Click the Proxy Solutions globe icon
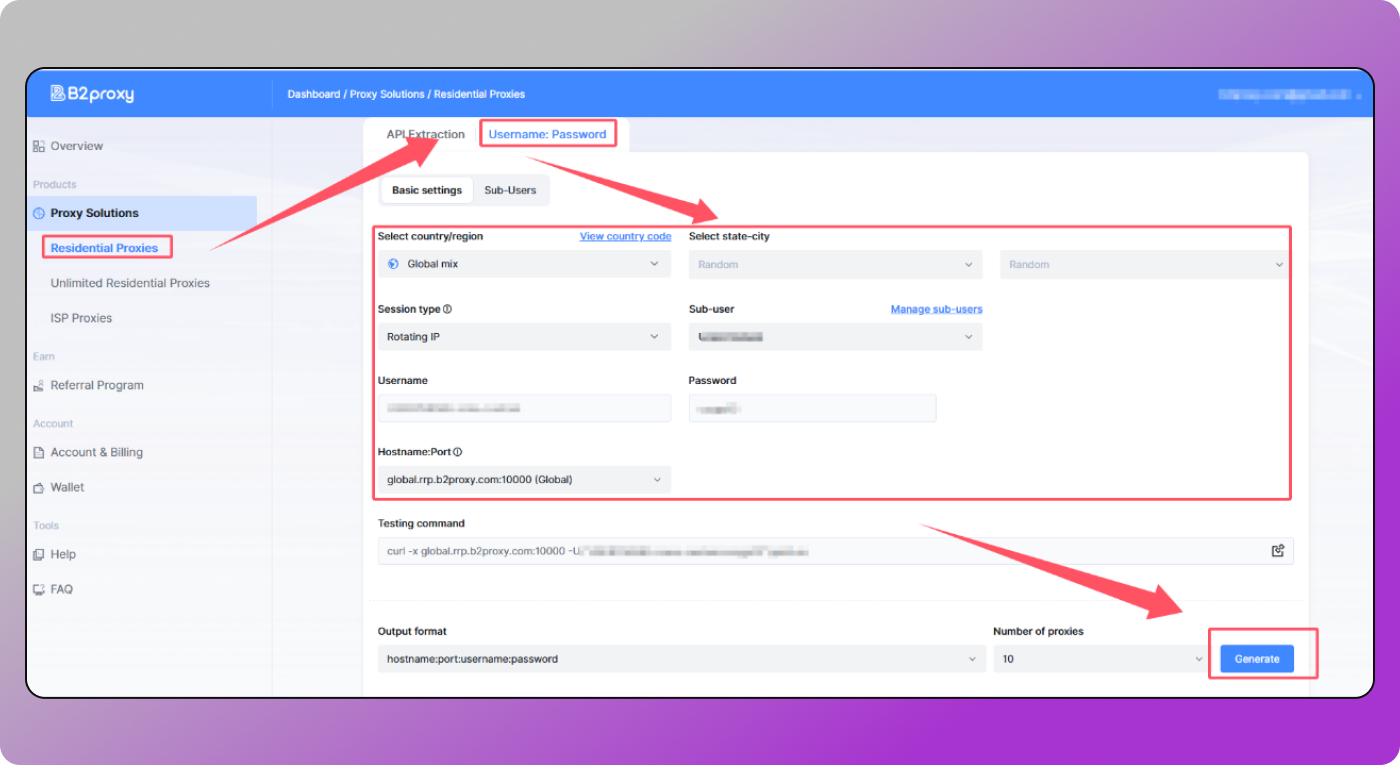The height and width of the screenshot is (765, 1400). [x=39, y=213]
